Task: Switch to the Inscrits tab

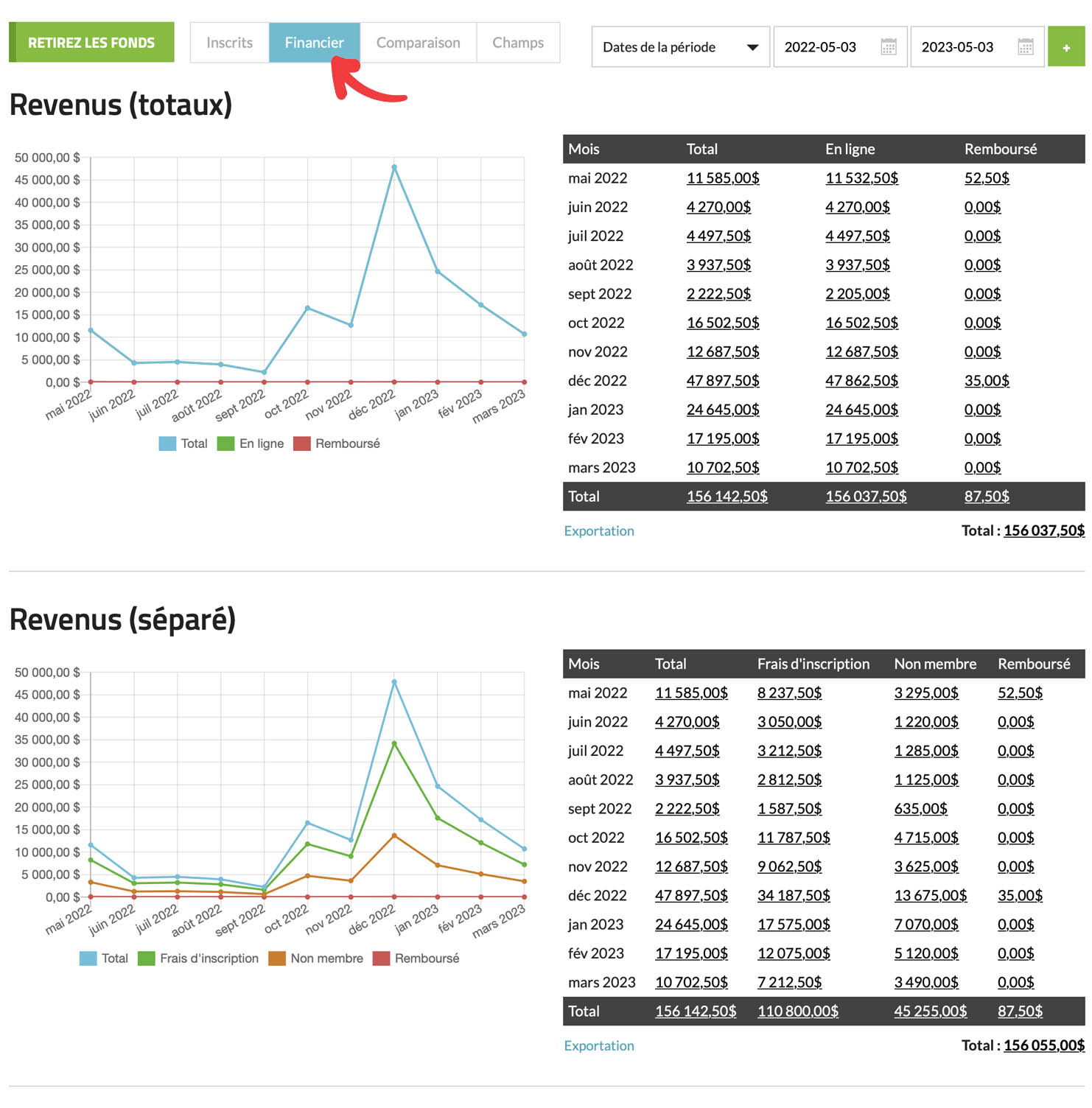Action: (229, 43)
